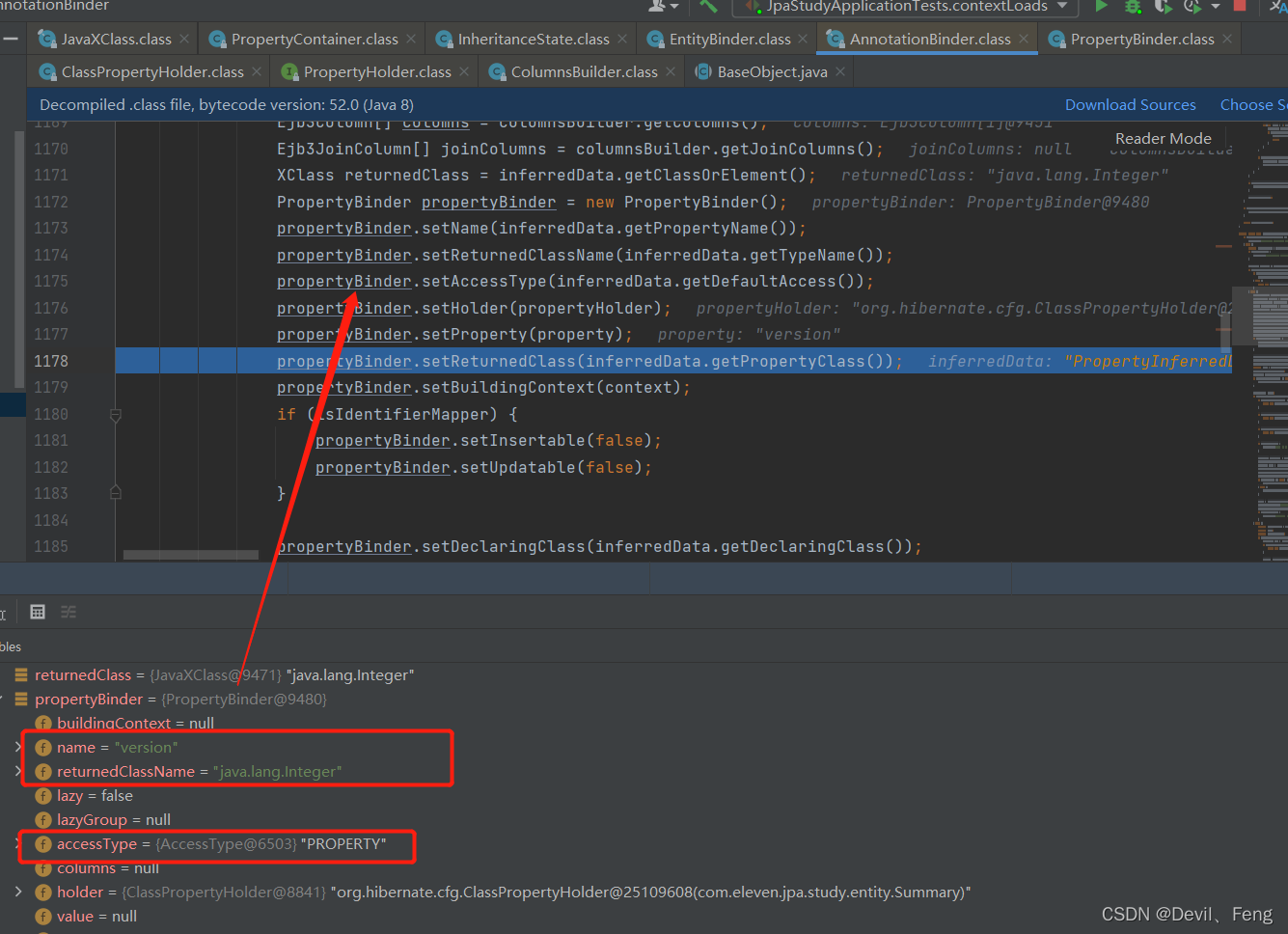
Task: Click the field icon beside holder
Action: pyautogui.click(x=42, y=893)
